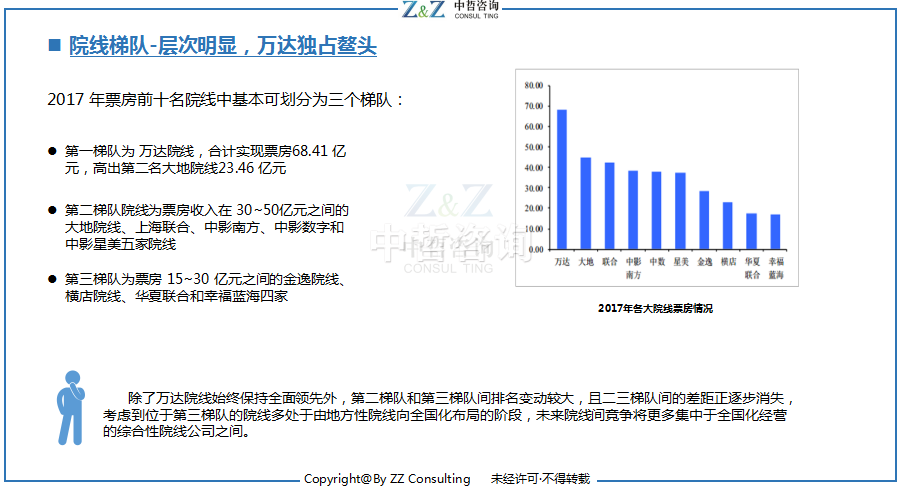This screenshot has height=486, width=902.
Task: Select the 金逸 bar in the chart
Action: (704, 220)
